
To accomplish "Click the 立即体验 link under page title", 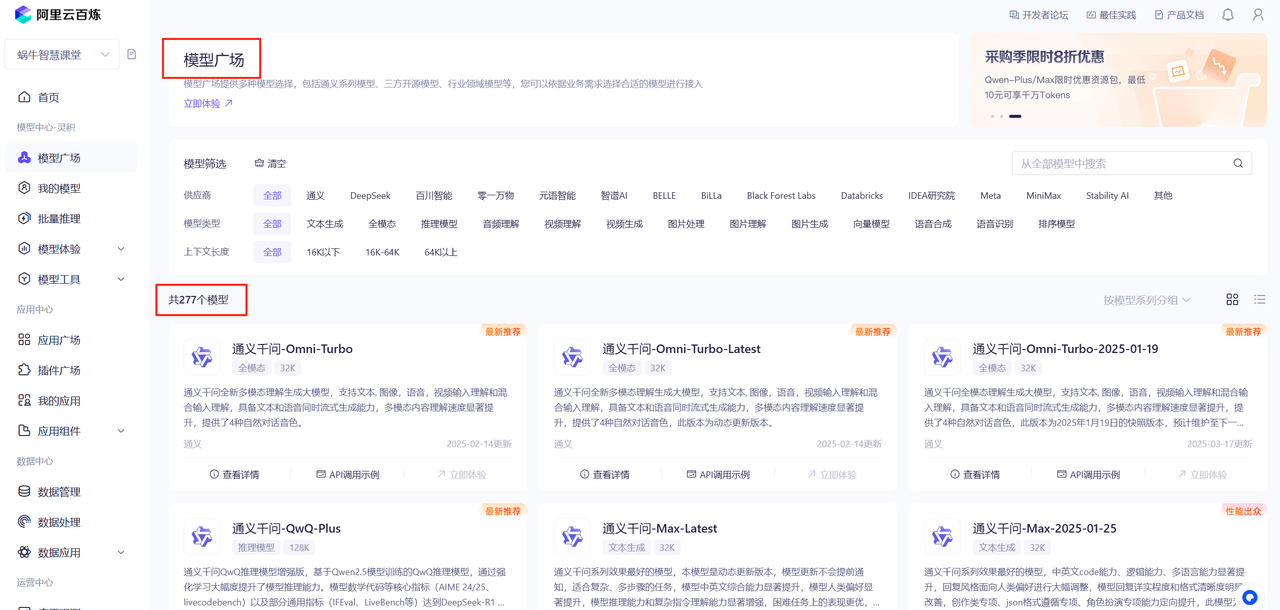I will pyautogui.click(x=208, y=104).
